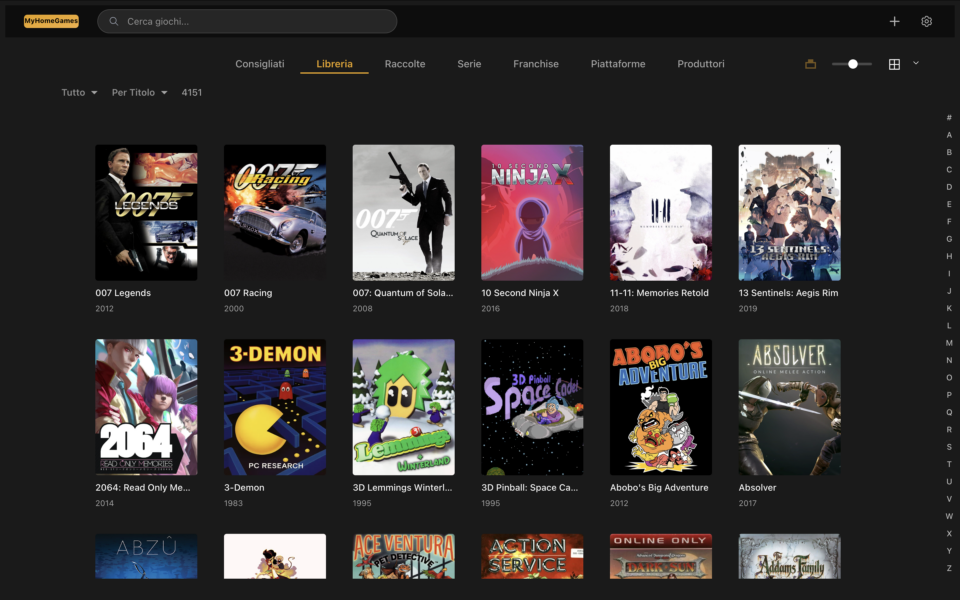960x600 pixels.
Task: Jump to letter W in the index
Action: point(949,516)
